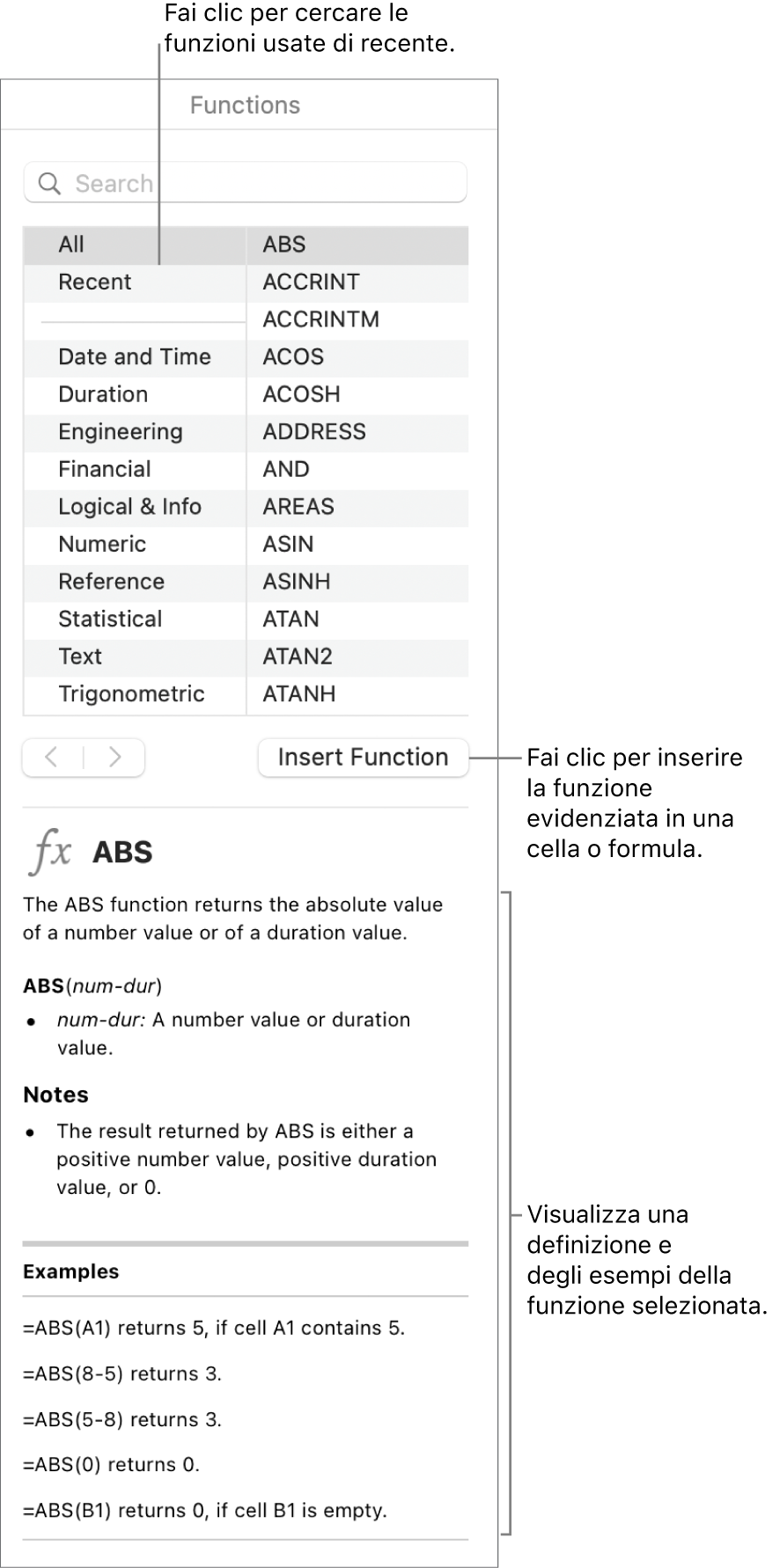Click the search magnifier icon
The height and width of the screenshot is (1568, 780).
(46, 182)
